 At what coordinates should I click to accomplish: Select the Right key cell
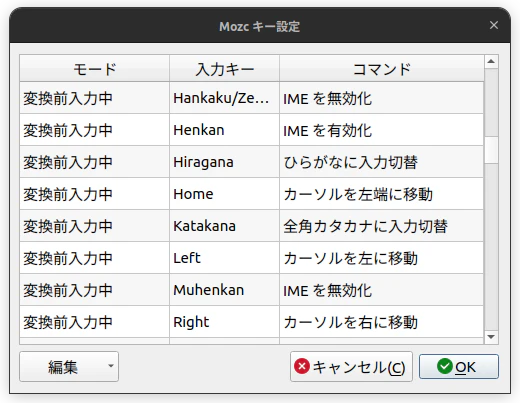224,322
